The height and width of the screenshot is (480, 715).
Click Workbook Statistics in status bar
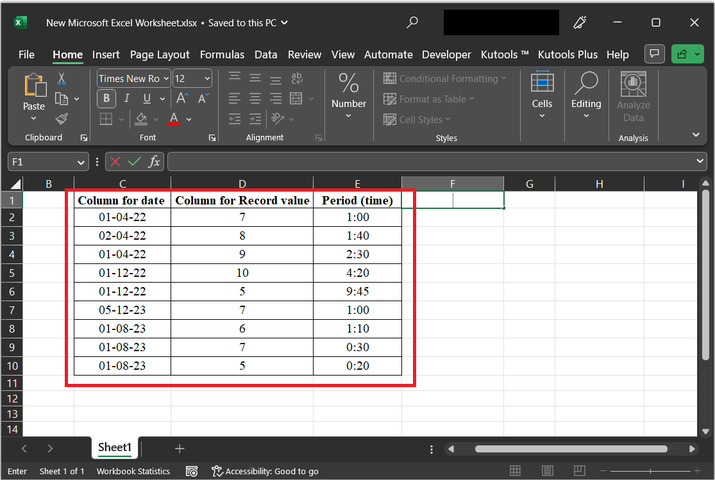133,471
